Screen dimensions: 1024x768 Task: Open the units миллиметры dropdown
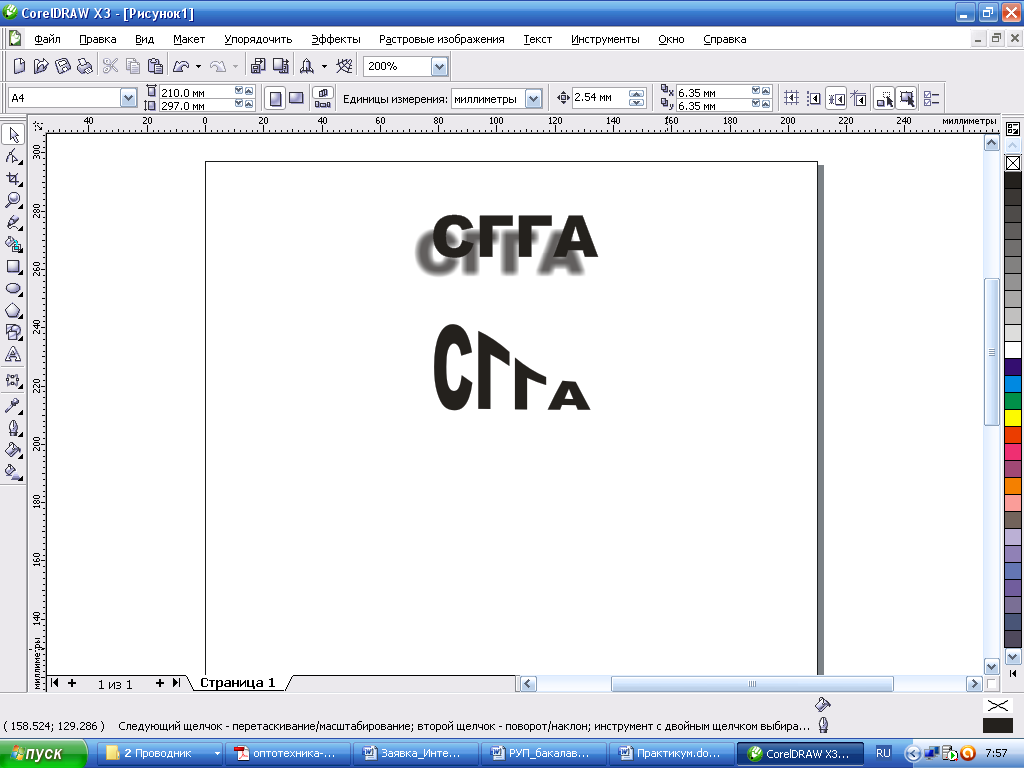coord(534,99)
